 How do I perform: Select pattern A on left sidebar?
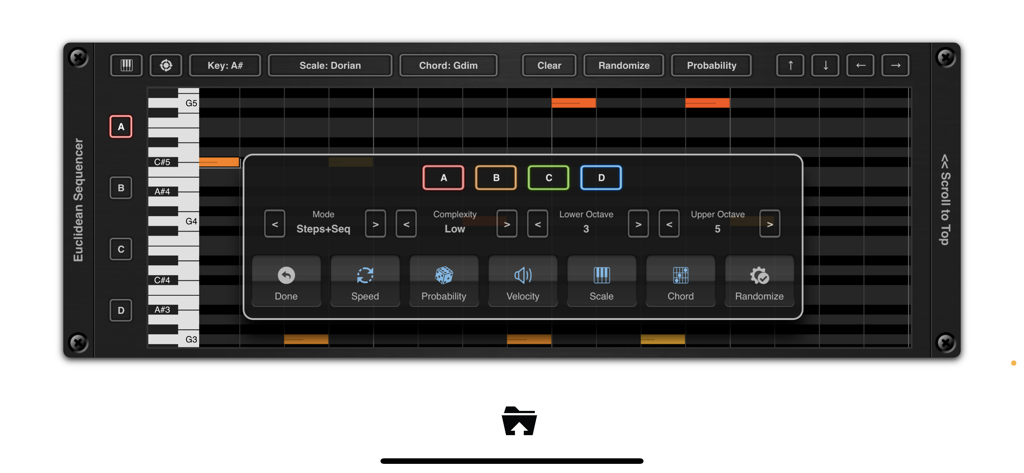[x=121, y=127]
